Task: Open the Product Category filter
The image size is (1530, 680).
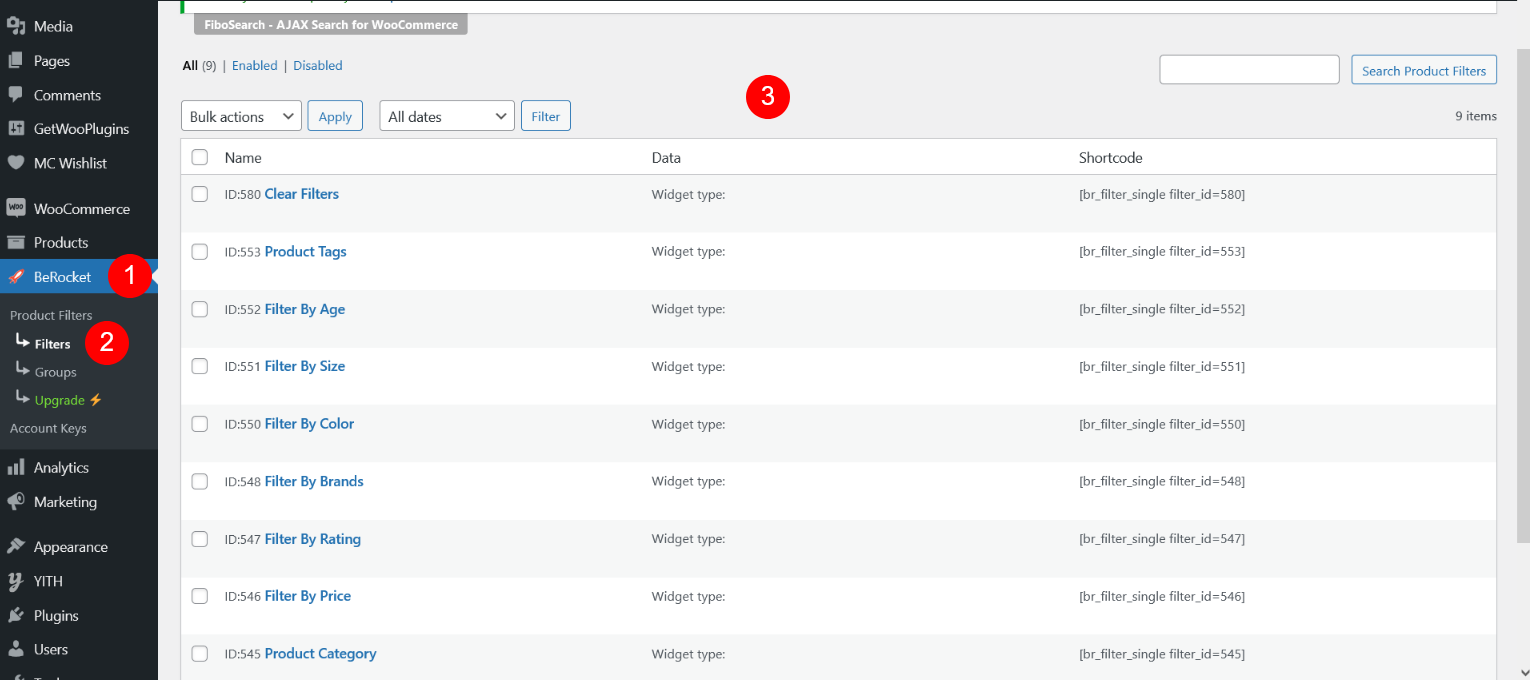Action: pyautogui.click(x=321, y=654)
